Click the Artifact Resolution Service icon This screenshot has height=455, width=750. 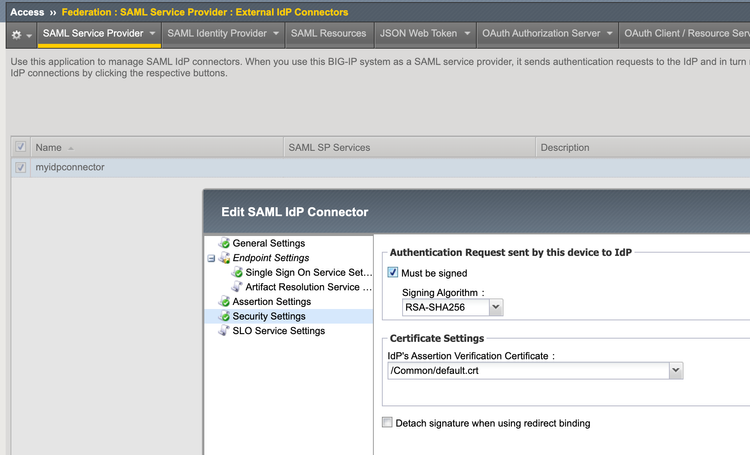click(x=237, y=287)
